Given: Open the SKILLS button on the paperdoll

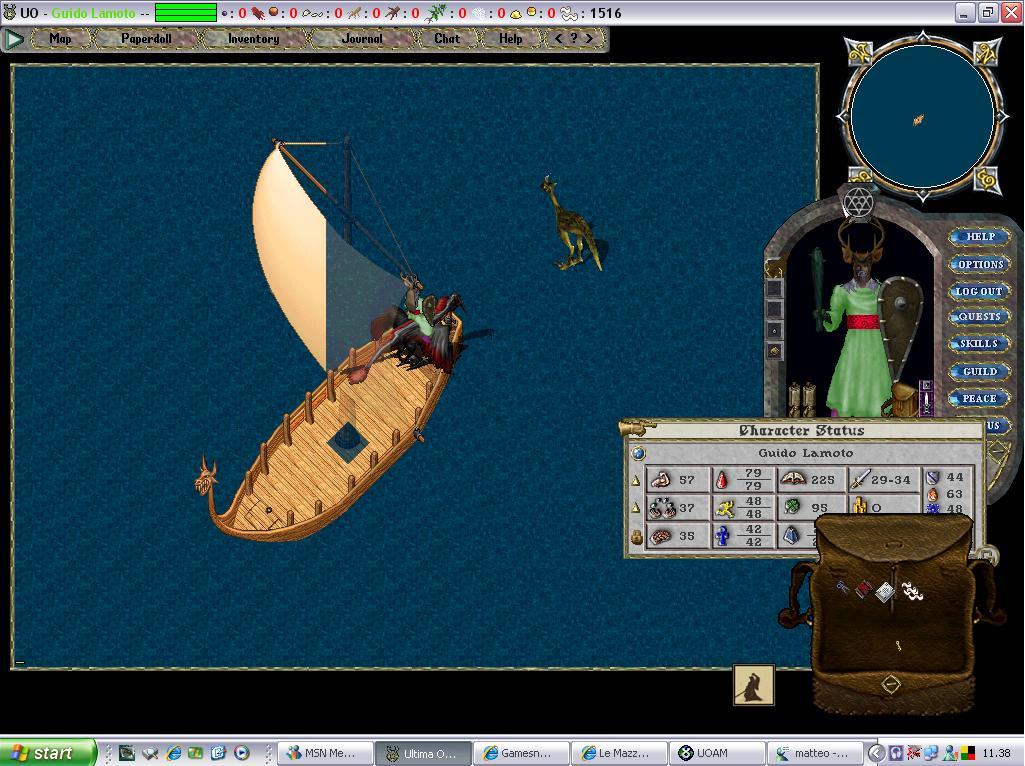Looking at the screenshot, I should [x=979, y=344].
